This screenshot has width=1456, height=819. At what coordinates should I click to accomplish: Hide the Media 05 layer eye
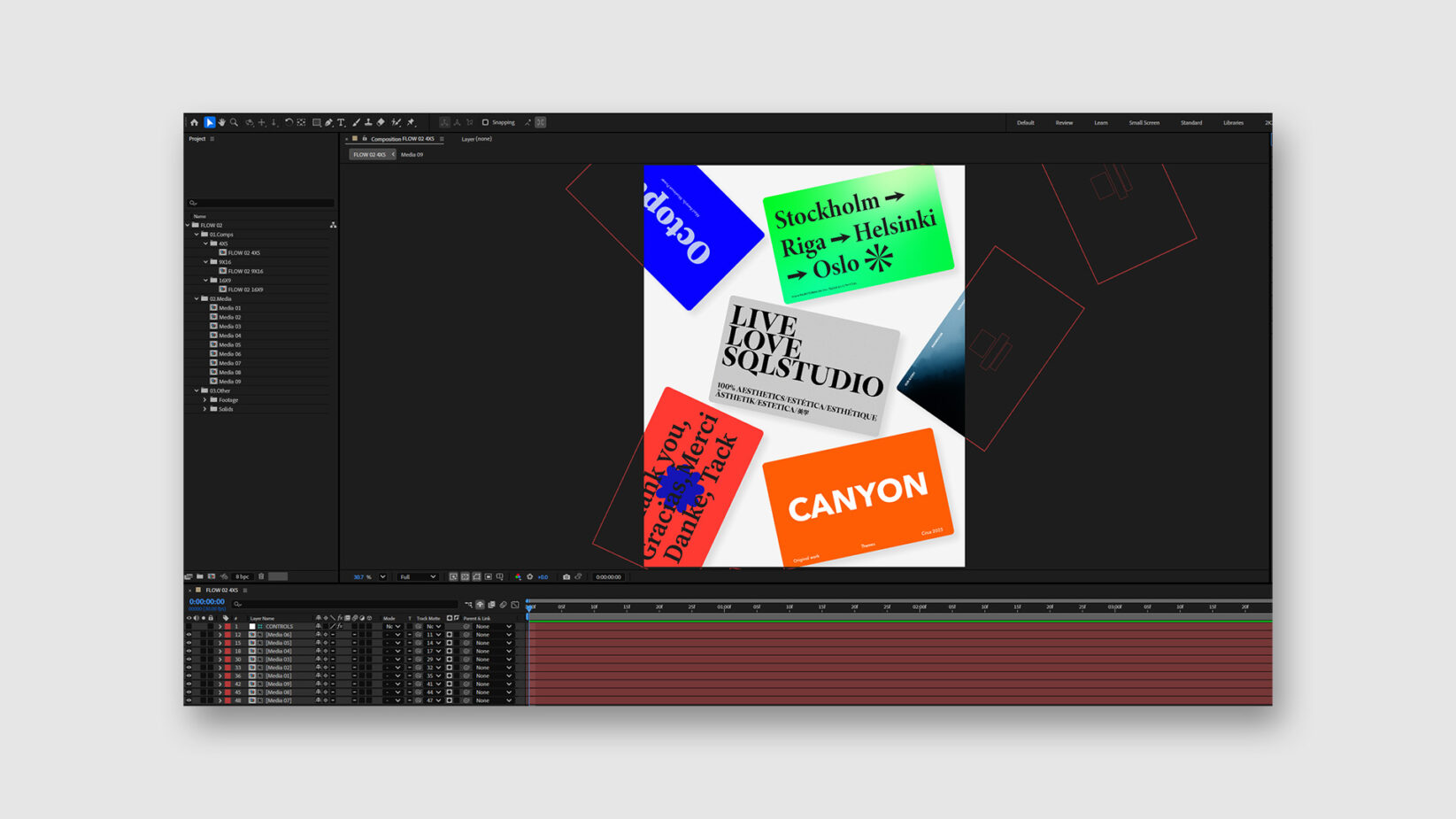tap(189, 643)
